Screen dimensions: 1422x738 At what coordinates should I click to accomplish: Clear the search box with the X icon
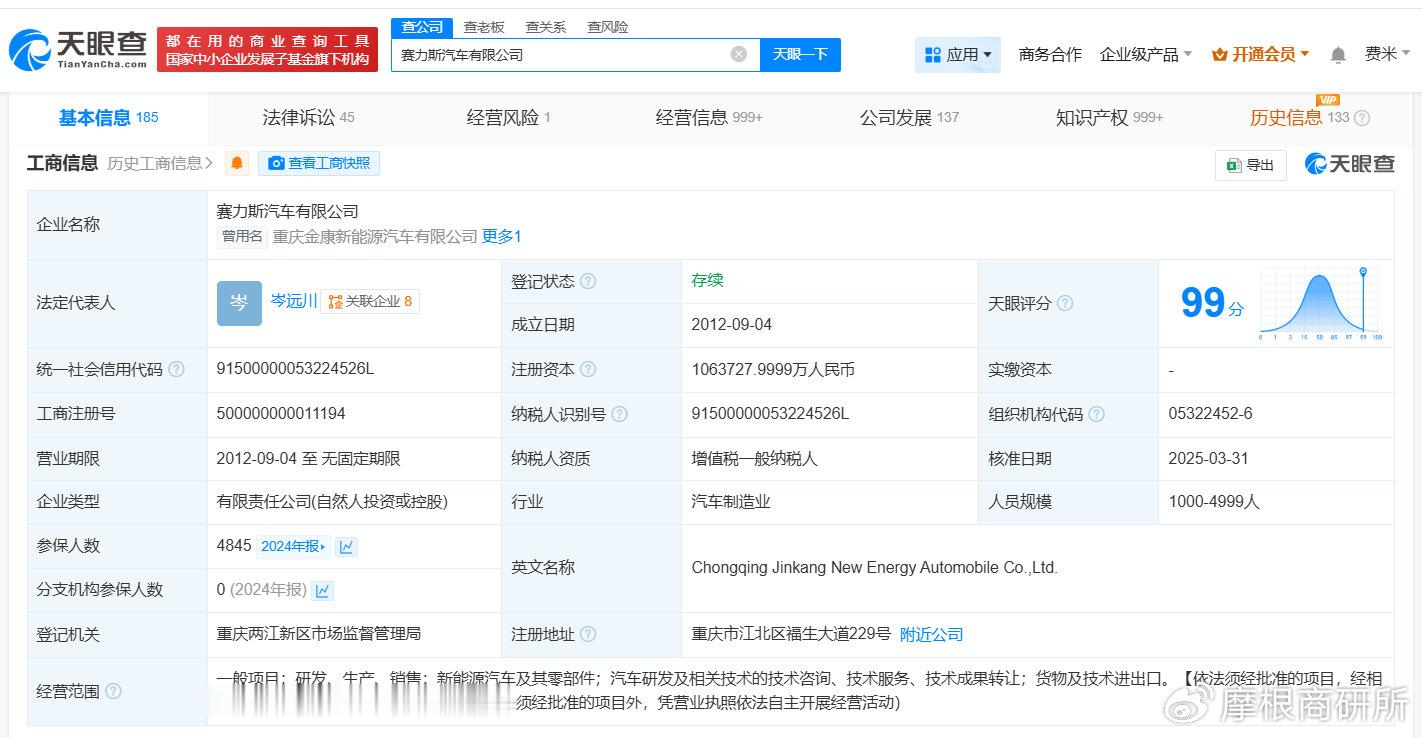click(738, 54)
